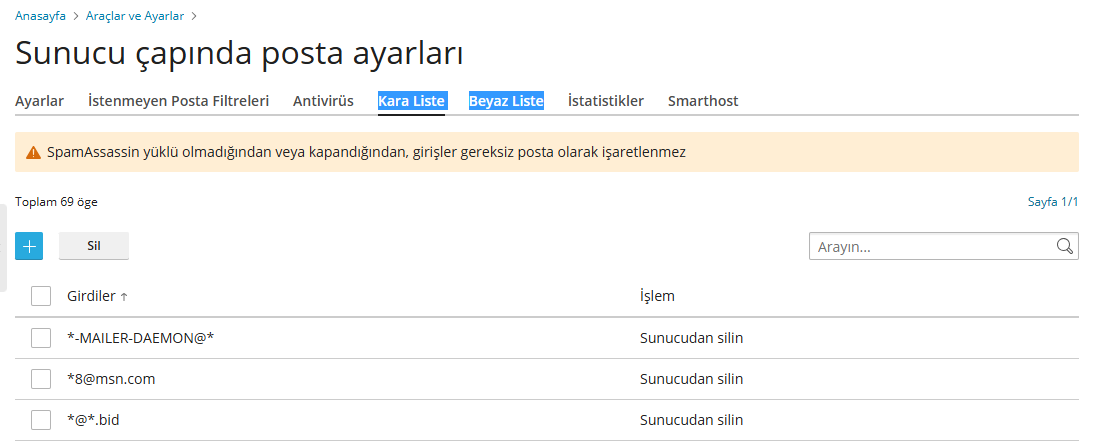Click Sunucudan silin in the *-MAILER-DAEMON@* row
Viewport: 1094px width, 446px height.
coord(691,338)
